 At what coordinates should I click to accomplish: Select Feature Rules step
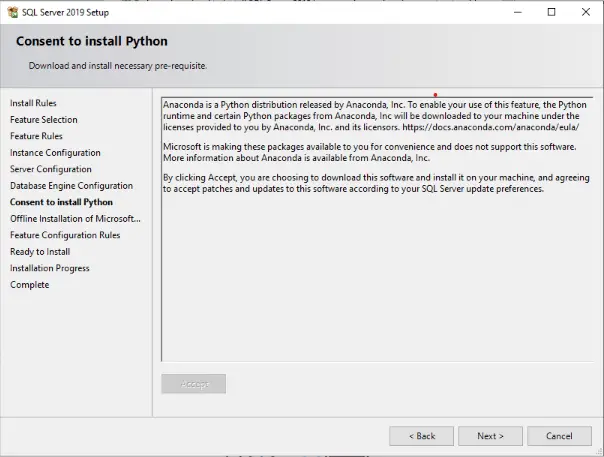tap(36, 136)
